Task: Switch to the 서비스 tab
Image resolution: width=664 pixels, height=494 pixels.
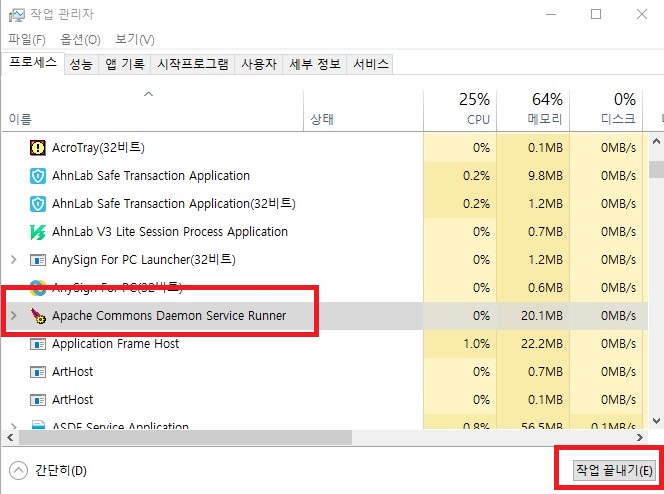Action: 371,64
